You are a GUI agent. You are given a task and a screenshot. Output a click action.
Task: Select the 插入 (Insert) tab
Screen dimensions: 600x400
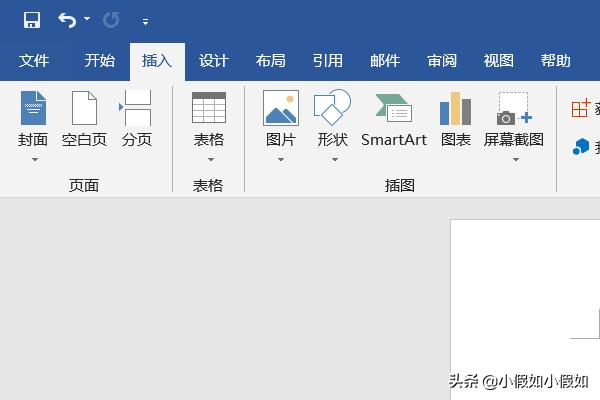[157, 60]
